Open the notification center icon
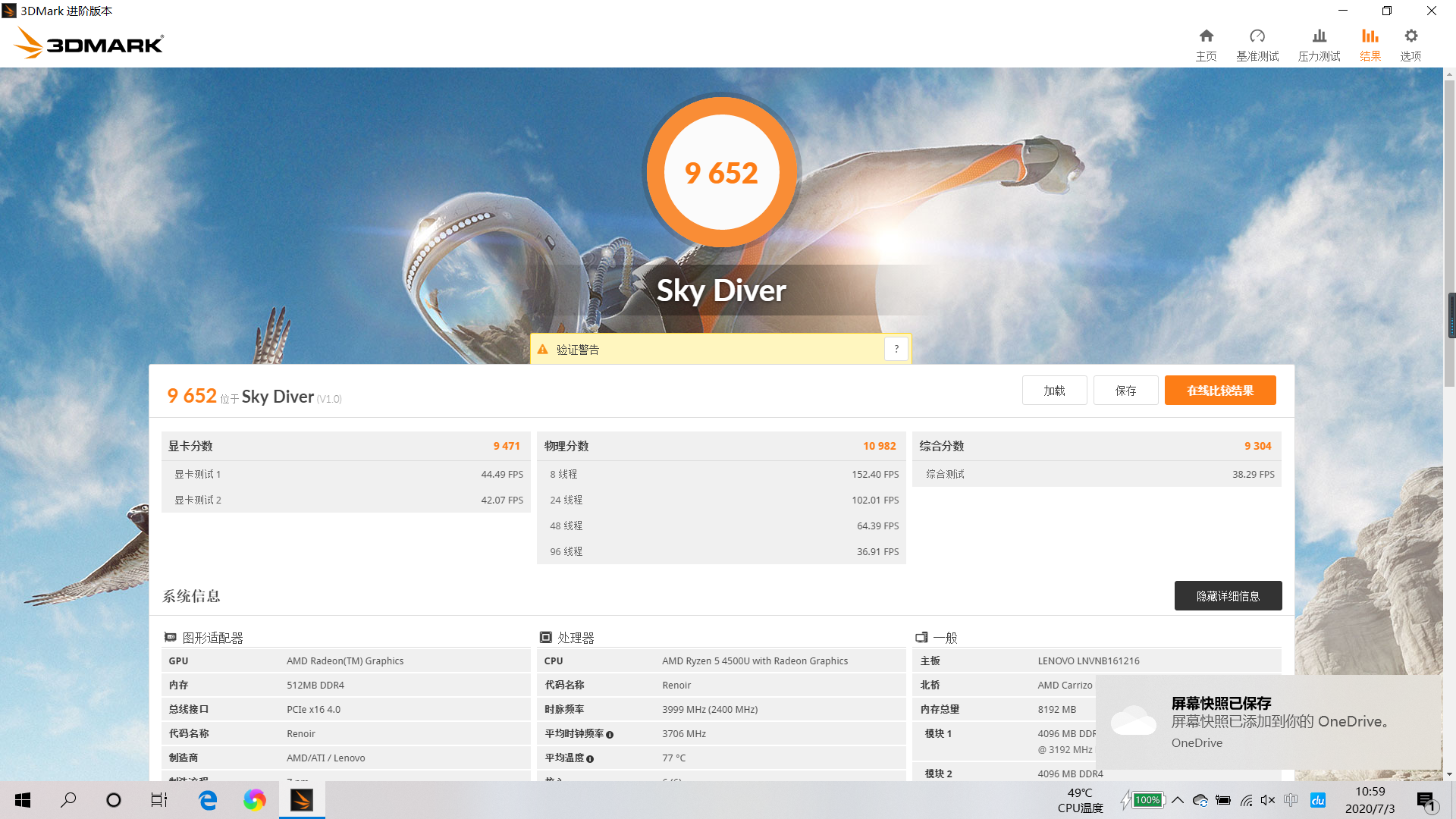The width and height of the screenshot is (1456, 819). 1426,801
